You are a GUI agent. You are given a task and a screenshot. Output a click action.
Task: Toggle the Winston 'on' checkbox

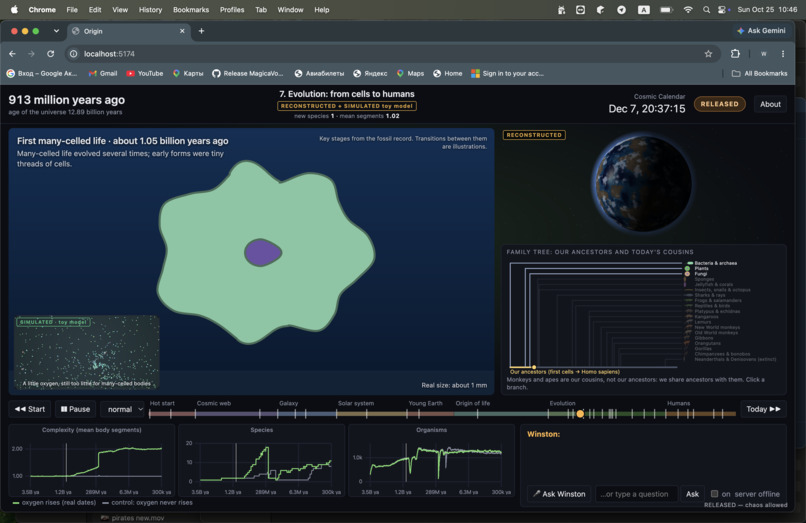715,494
